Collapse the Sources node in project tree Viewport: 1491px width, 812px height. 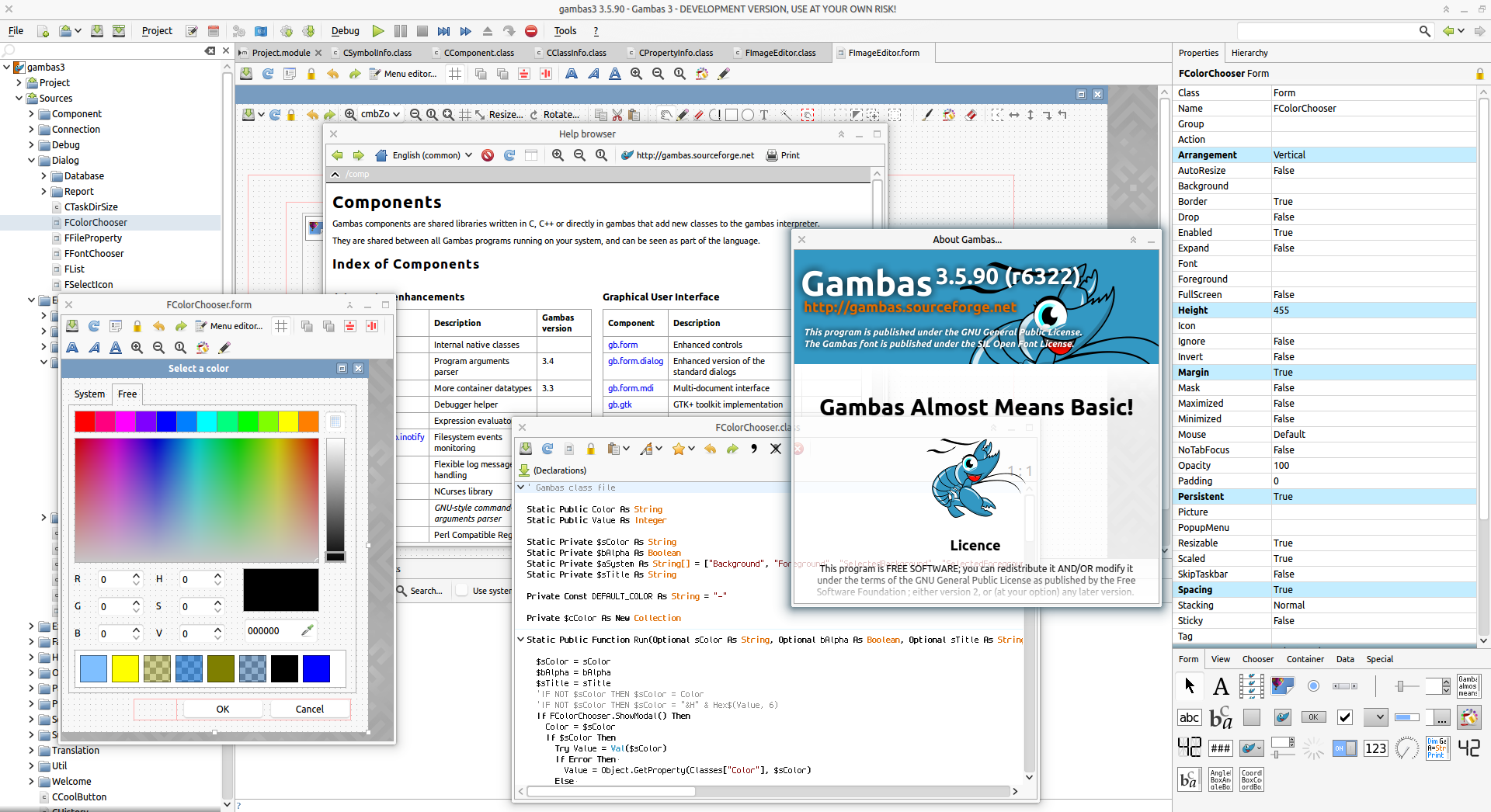[19, 99]
